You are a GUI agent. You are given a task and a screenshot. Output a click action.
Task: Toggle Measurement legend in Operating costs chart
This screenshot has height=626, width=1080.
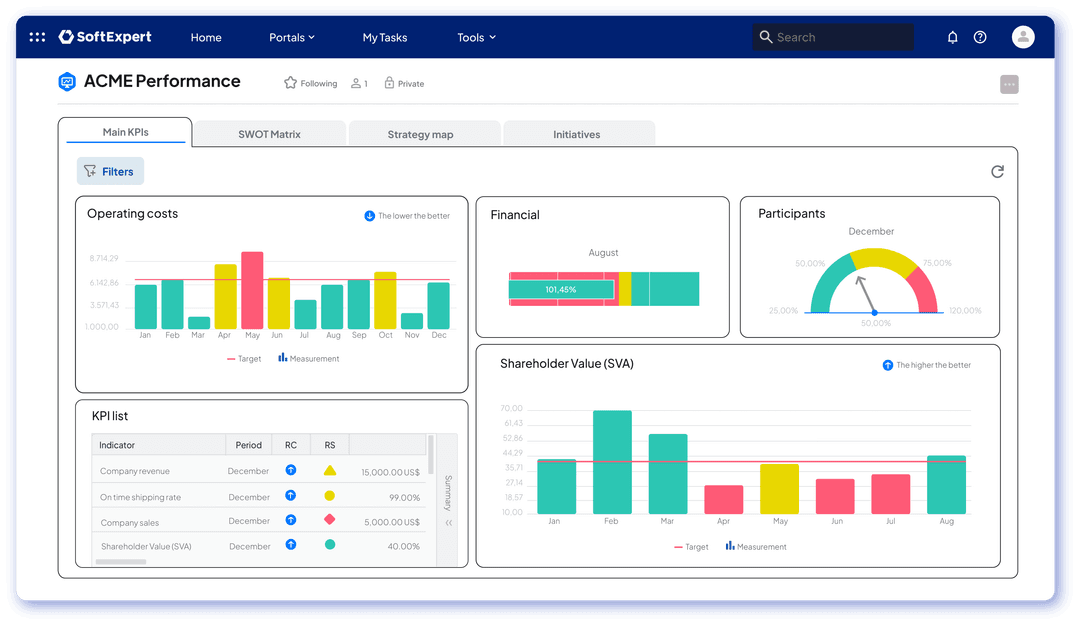point(308,358)
